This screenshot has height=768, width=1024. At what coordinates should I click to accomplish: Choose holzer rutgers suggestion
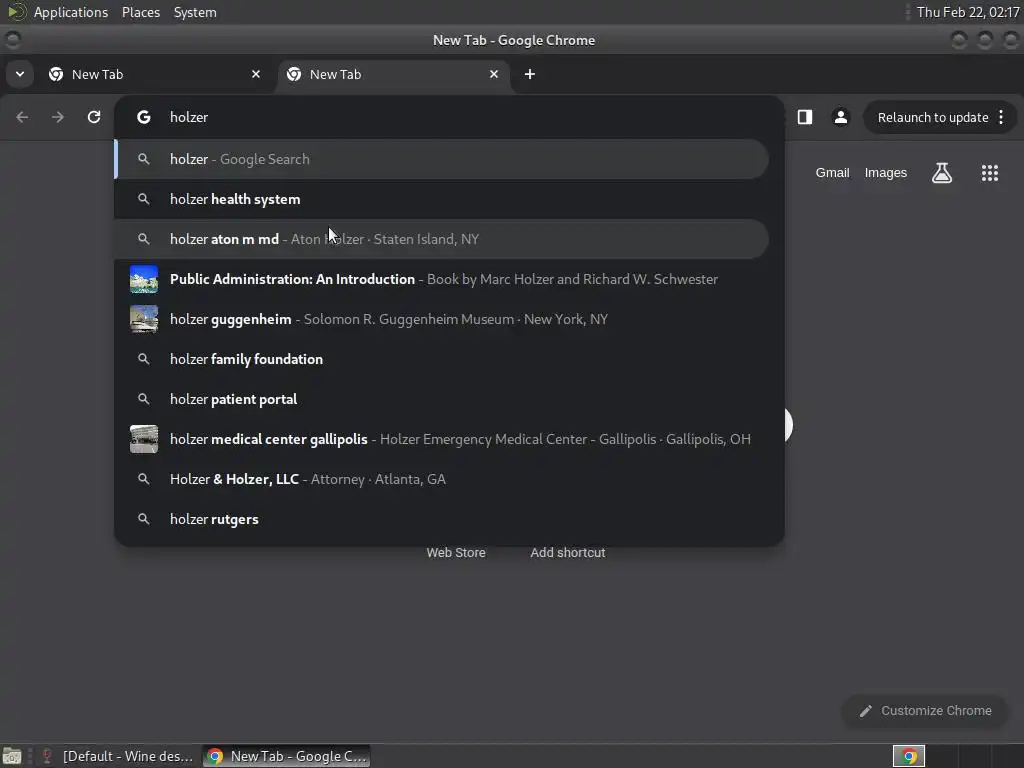click(x=441, y=519)
